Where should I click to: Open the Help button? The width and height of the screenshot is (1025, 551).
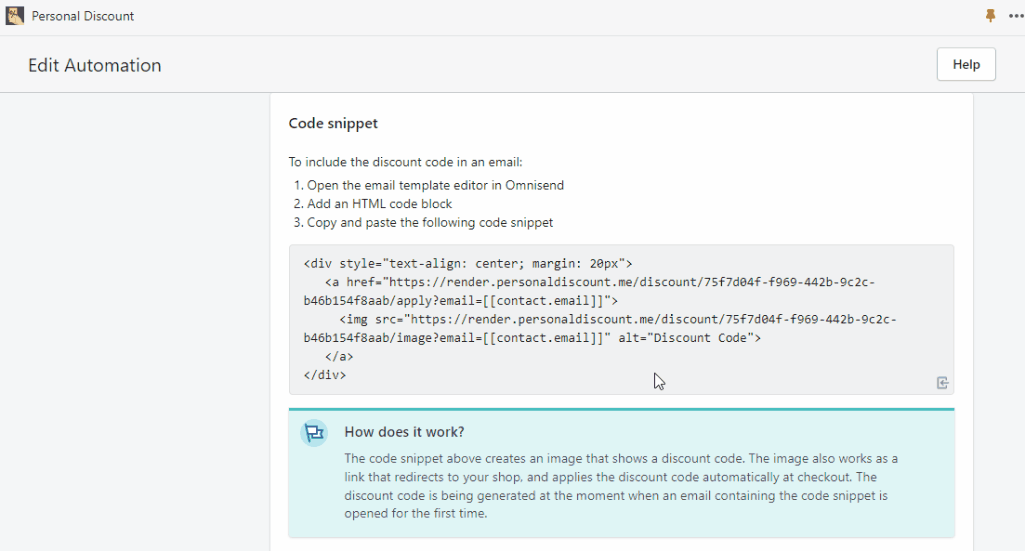pyautogui.click(x=966, y=64)
